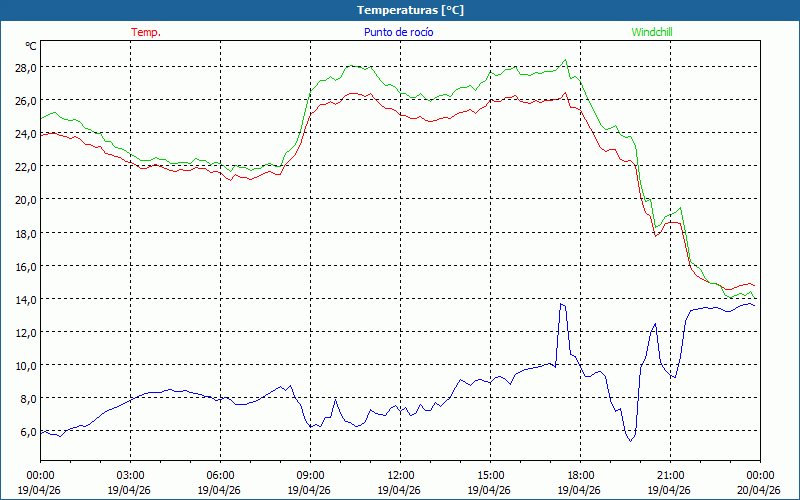This screenshot has width=800, height=500.
Task: Click the 6,0 value on the y-axis
Action: [27, 431]
